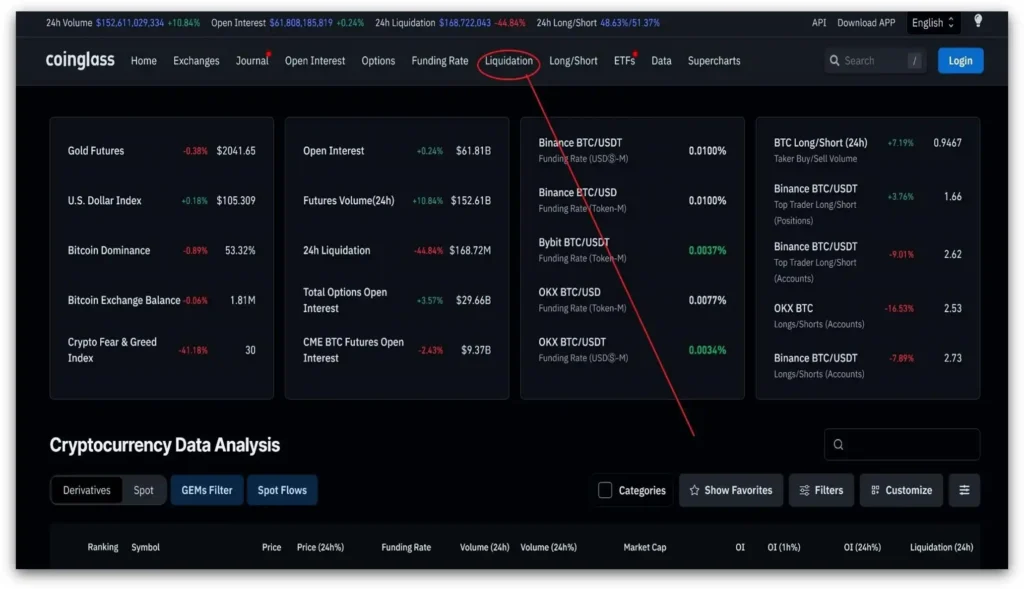Screen dimensions: 1024x589
Task: Click the Bitcoin Exchange Balance row
Action: (161, 300)
